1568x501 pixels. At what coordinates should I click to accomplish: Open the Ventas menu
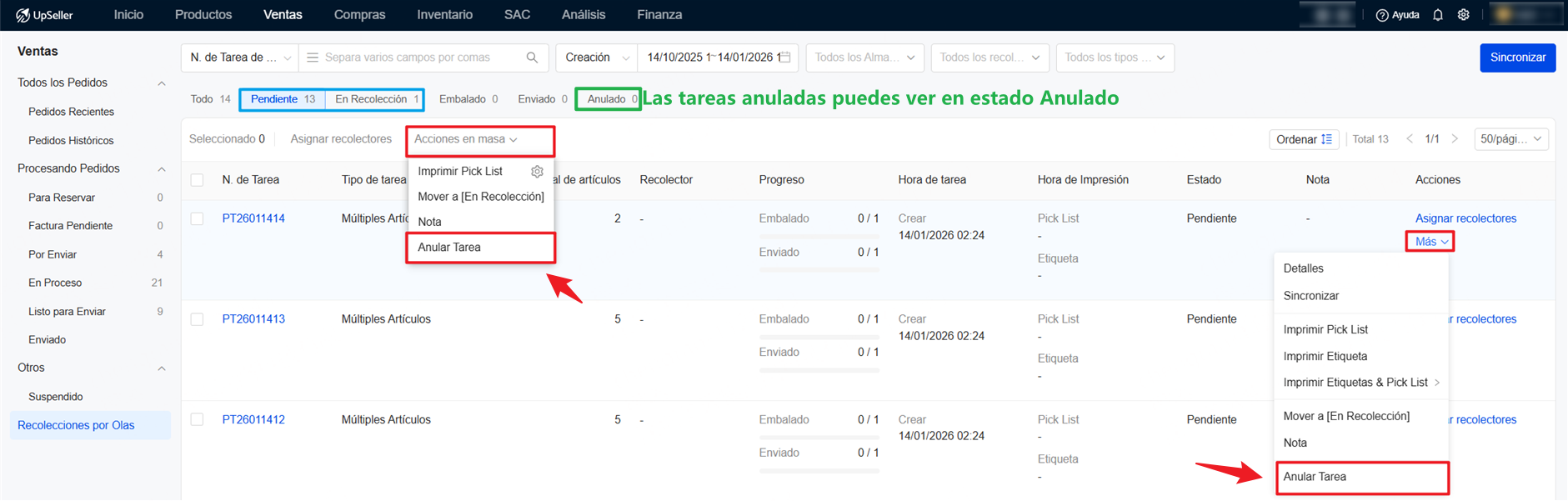(283, 15)
